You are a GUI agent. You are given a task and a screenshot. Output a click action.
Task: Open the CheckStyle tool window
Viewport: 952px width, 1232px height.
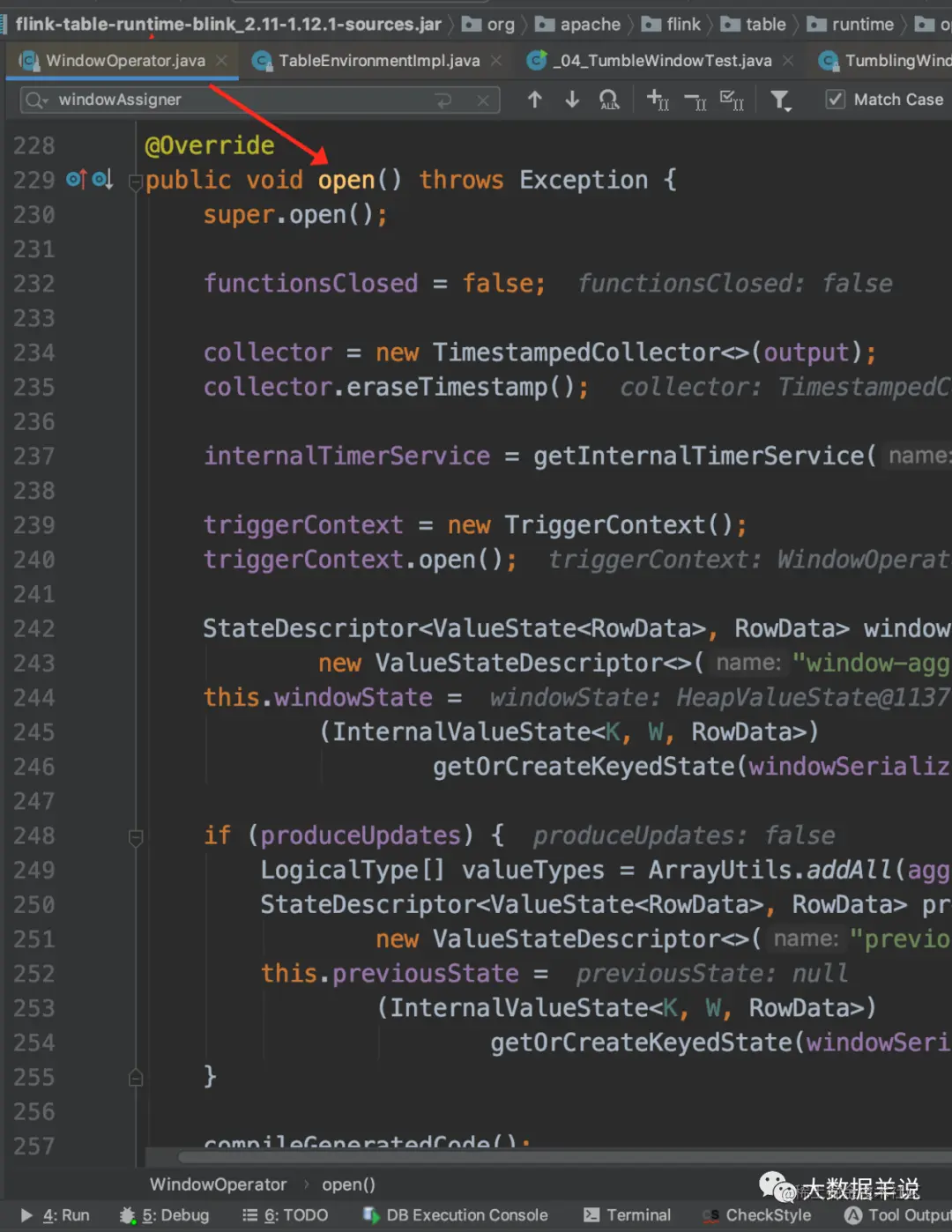pos(757,1215)
